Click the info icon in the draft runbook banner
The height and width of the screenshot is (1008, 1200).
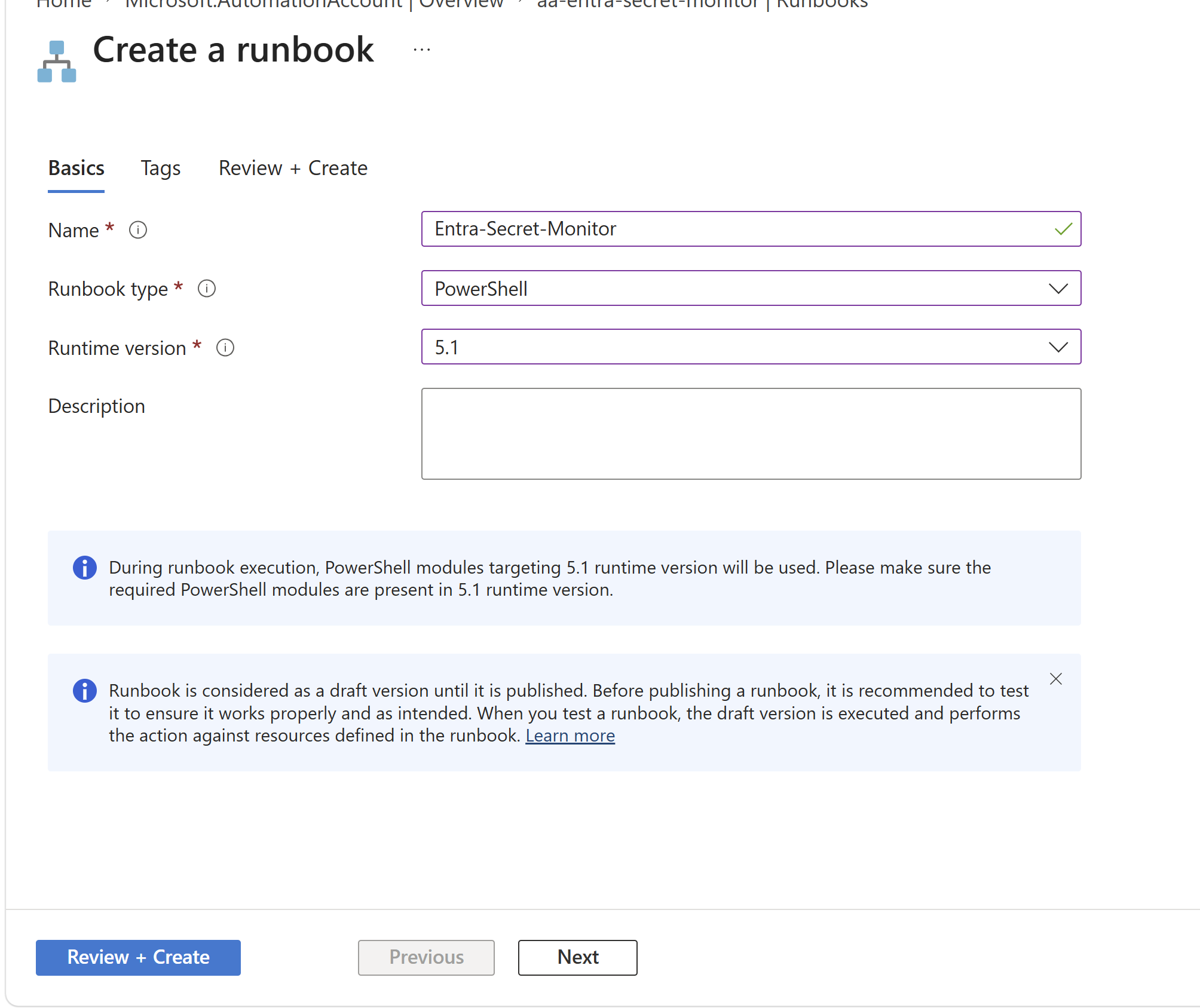click(x=85, y=691)
